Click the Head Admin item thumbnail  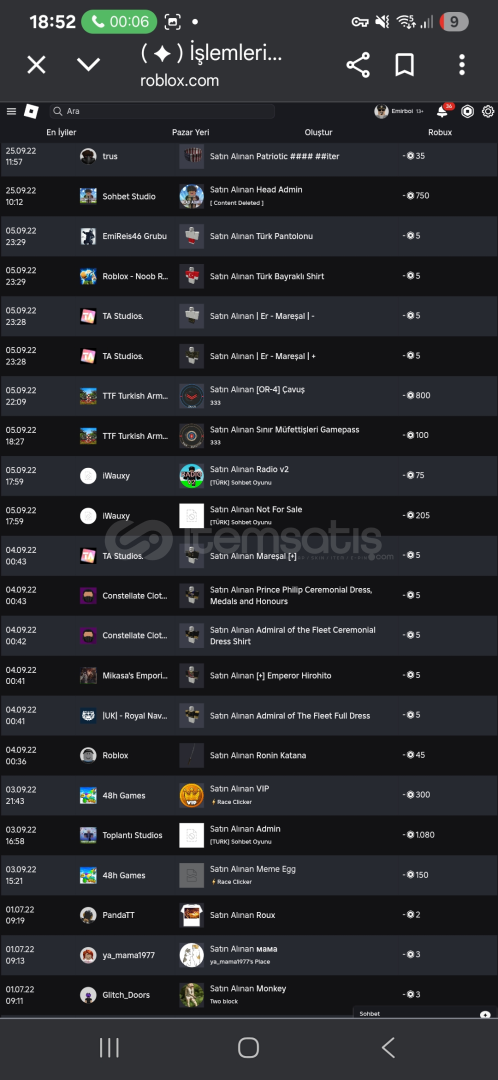click(191, 196)
